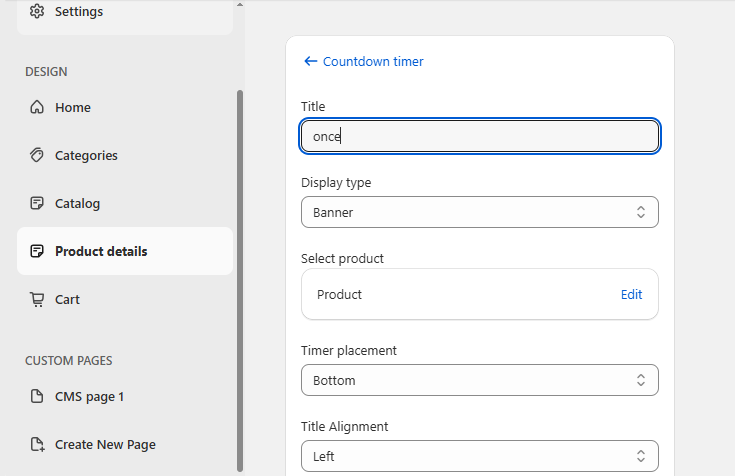The width and height of the screenshot is (735, 476).
Task: Select Catalog from the Design menu
Action: pyautogui.click(x=125, y=203)
